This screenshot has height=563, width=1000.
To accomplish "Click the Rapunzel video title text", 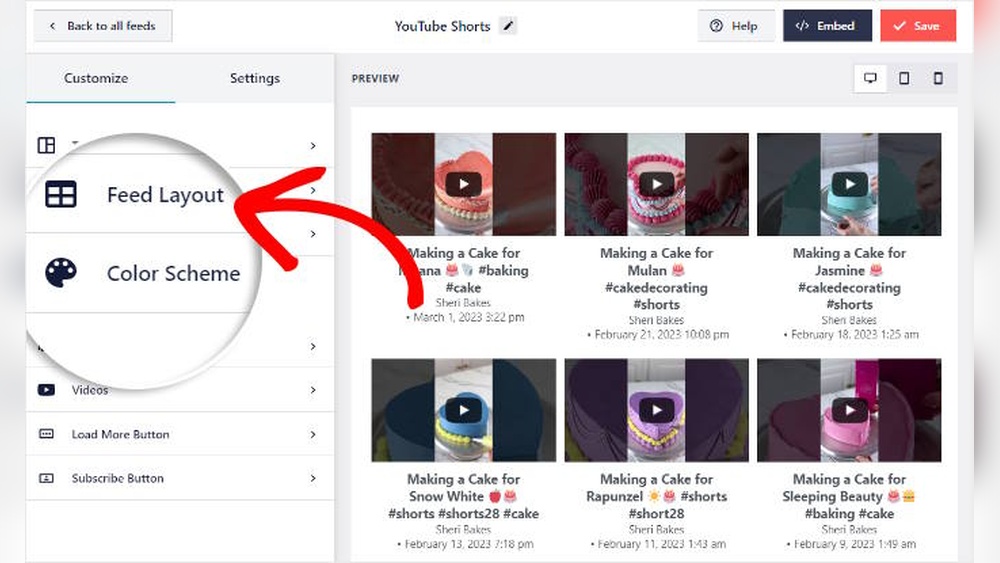I will pyautogui.click(x=656, y=496).
